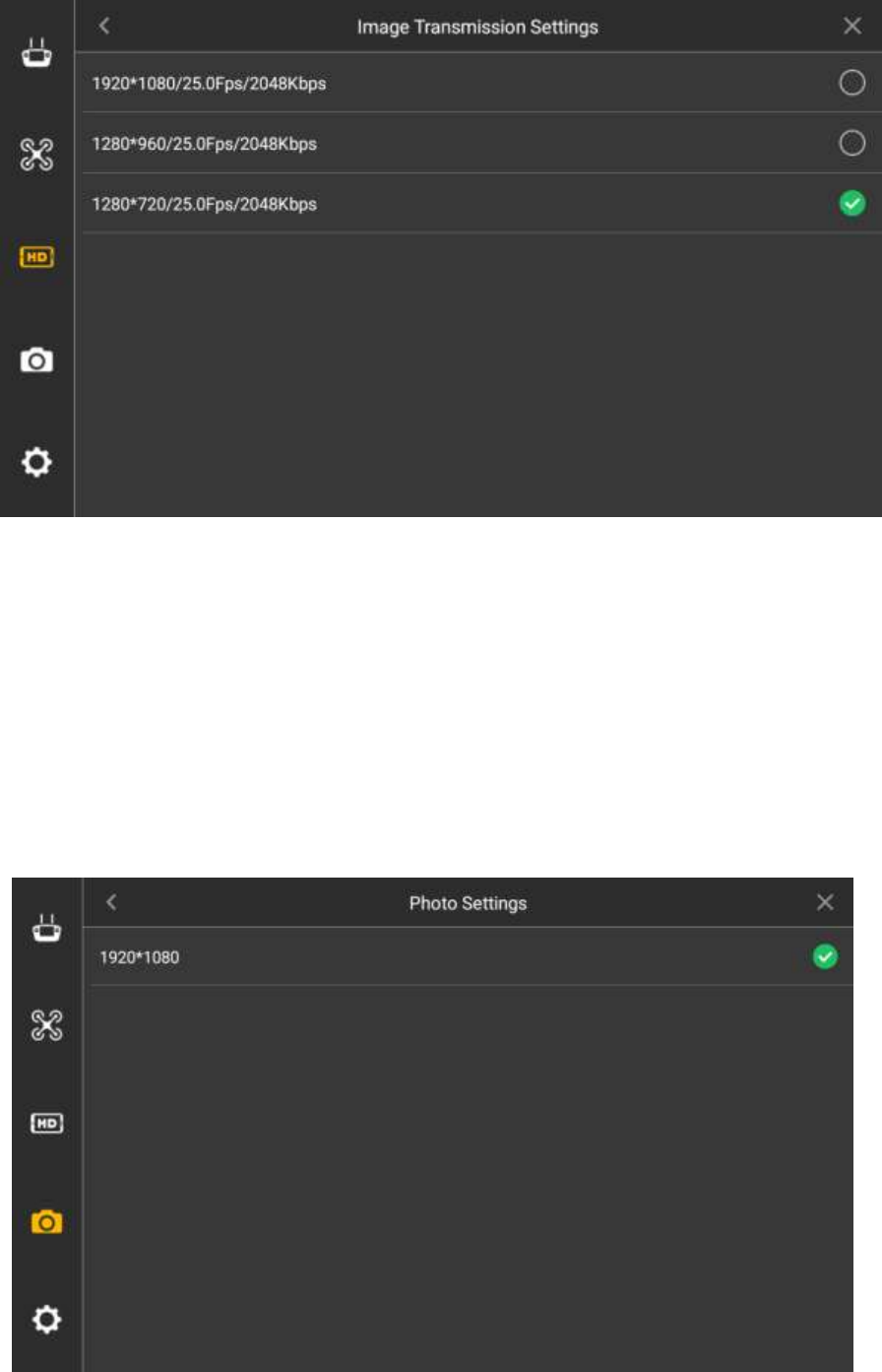The height and width of the screenshot is (1372, 882).
Task: Open gear settings in Photo Settings panel
Action: coord(47,1320)
